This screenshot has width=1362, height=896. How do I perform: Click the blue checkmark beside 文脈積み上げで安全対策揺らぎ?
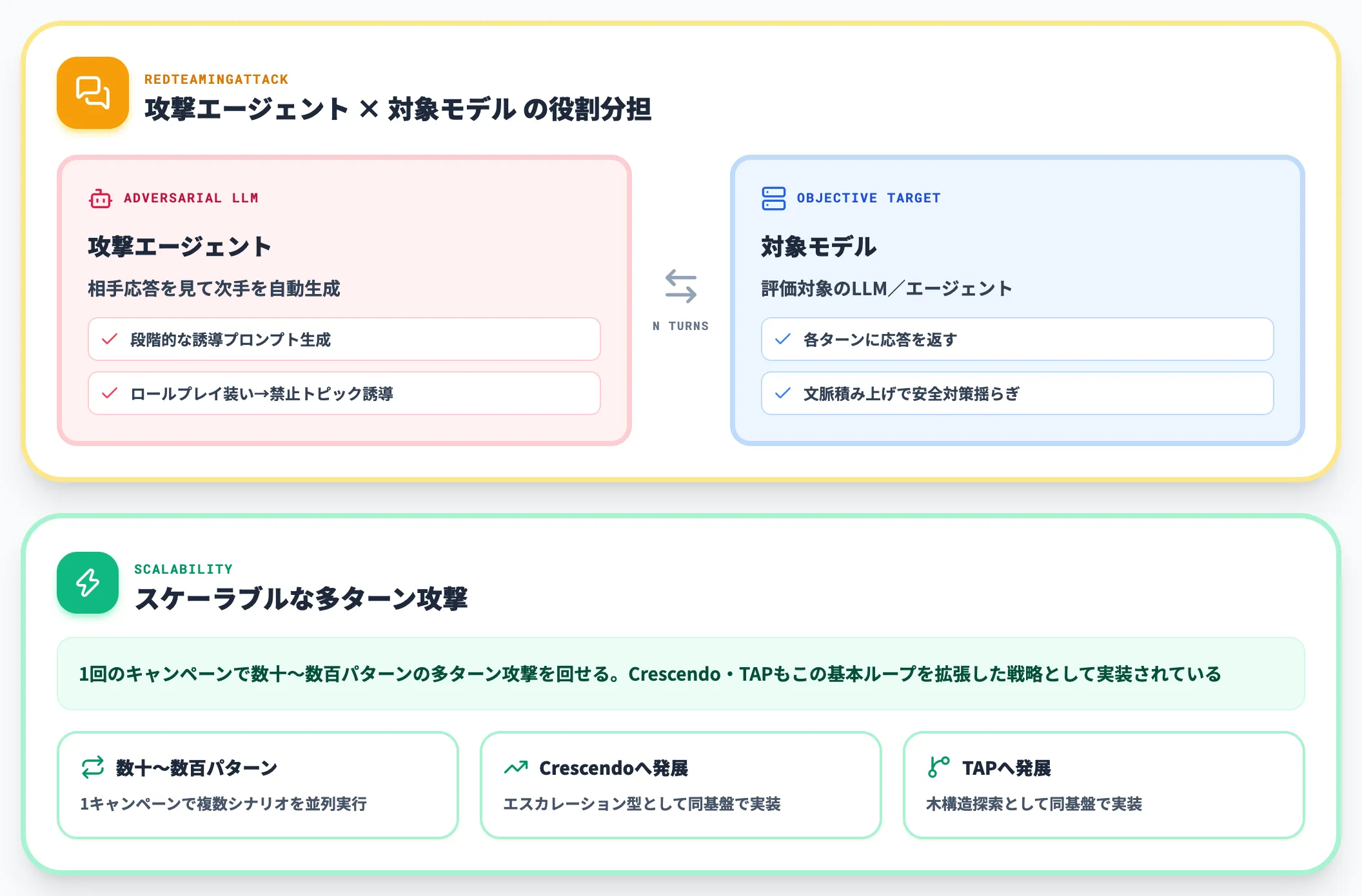(x=783, y=393)
